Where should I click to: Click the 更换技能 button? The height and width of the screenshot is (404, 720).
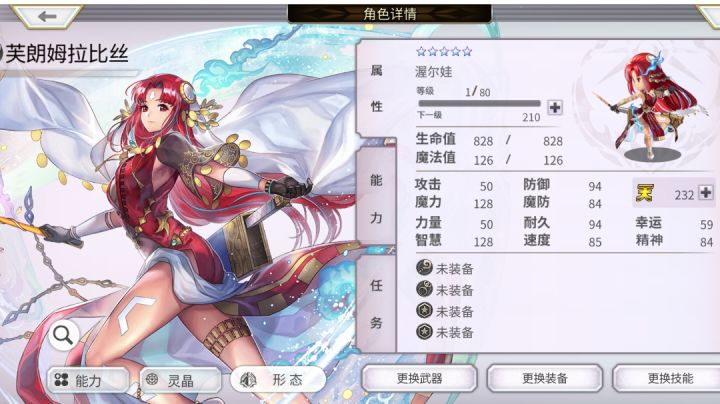click(668, 379)
